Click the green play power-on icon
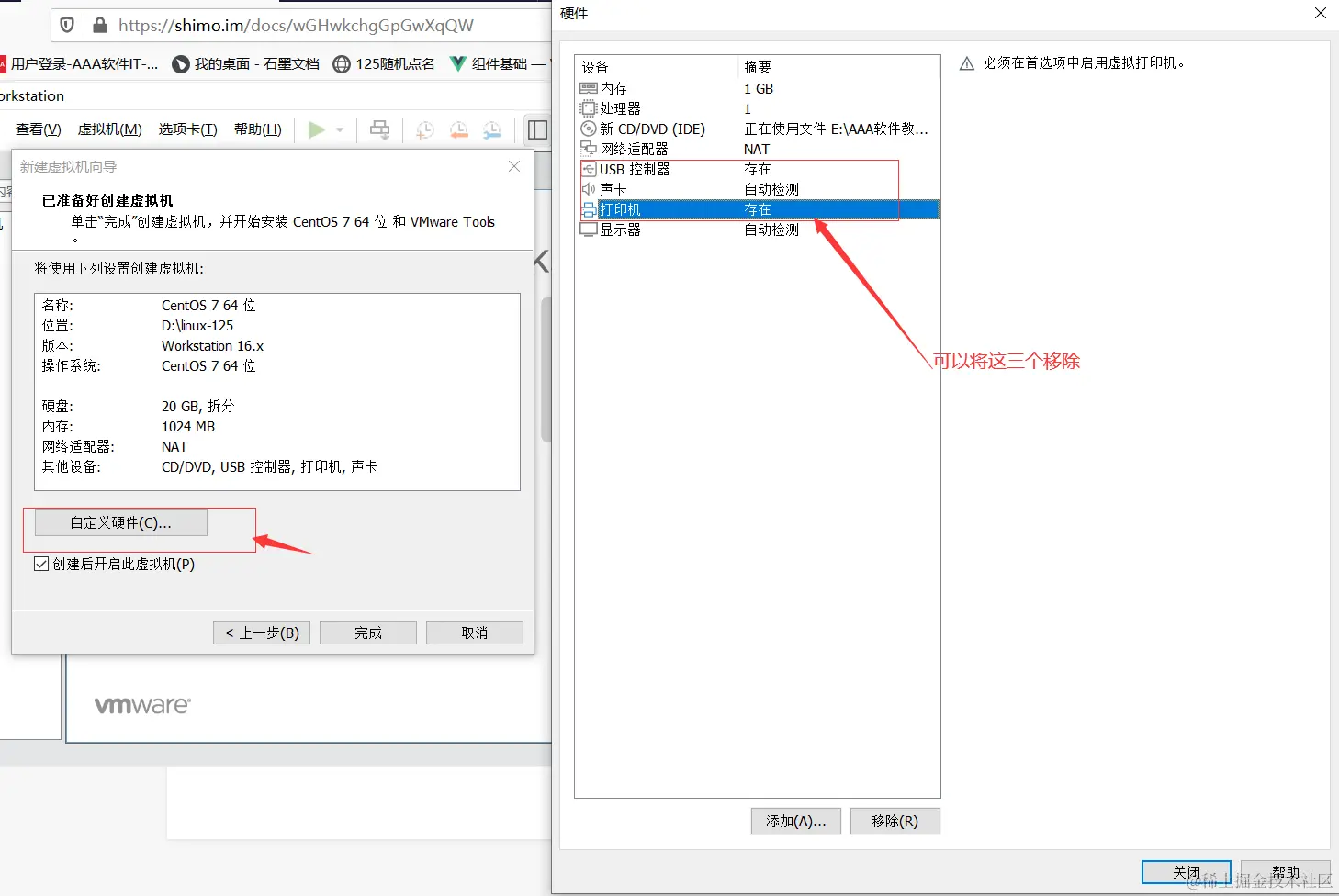1339x896 pixels. (x=317, y=130)
